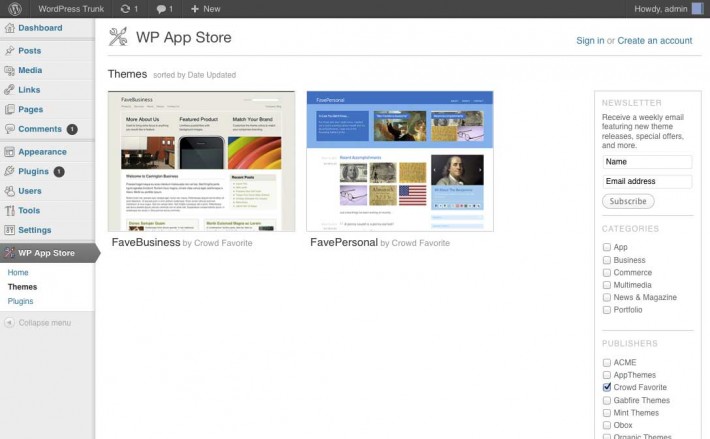Check the Commerce category checkbox

(x=607, y=272)
